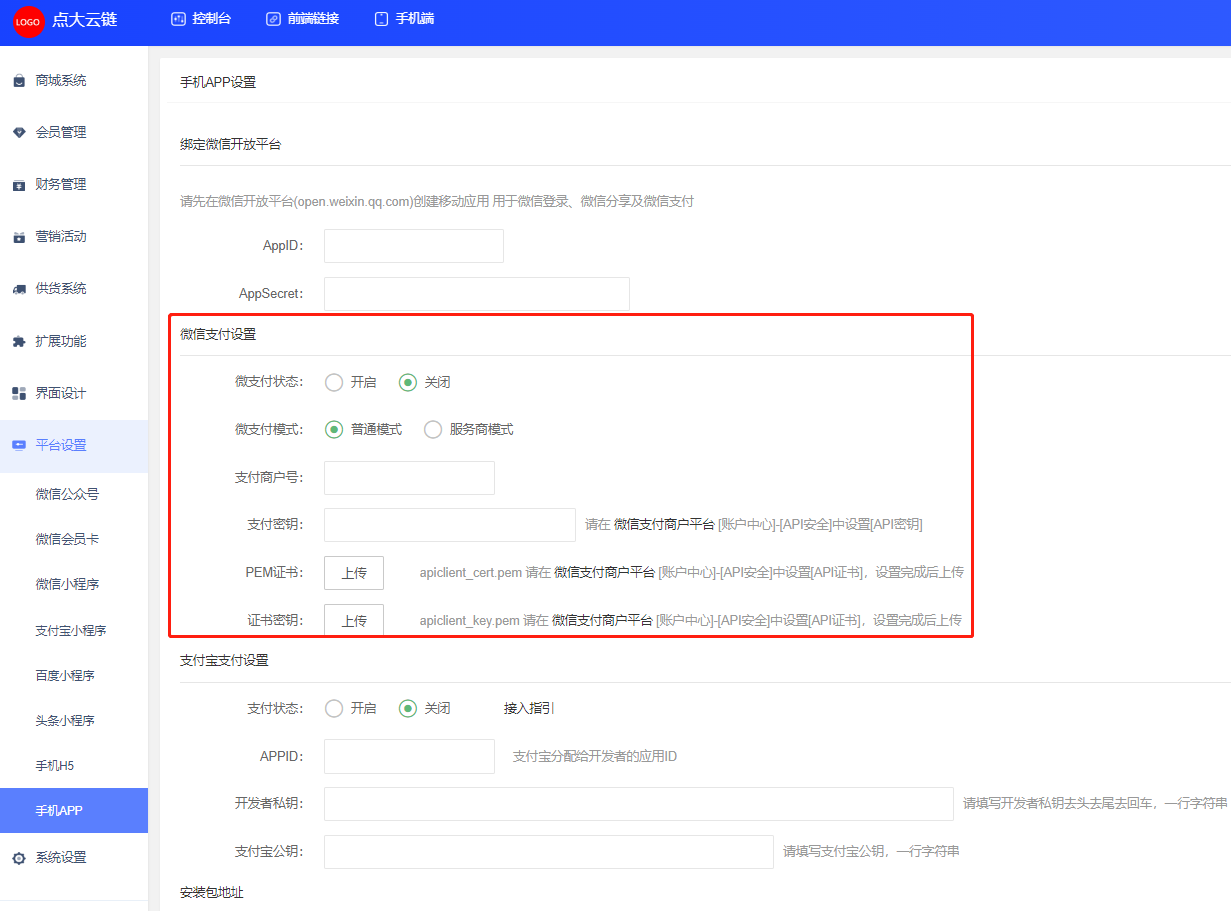Screen dimensions: 1231x911
Task: Open the 前端链接 top menu
Action: click(303, 19)
